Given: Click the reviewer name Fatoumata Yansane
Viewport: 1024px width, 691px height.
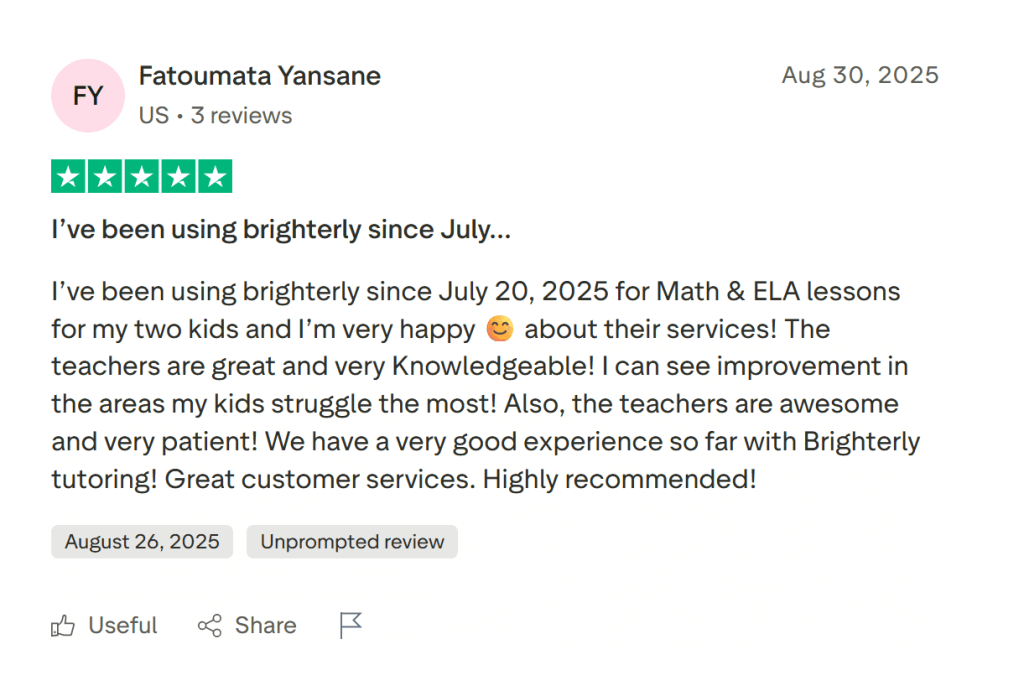Looking at the screenshot, I should (x=259, y=75).
